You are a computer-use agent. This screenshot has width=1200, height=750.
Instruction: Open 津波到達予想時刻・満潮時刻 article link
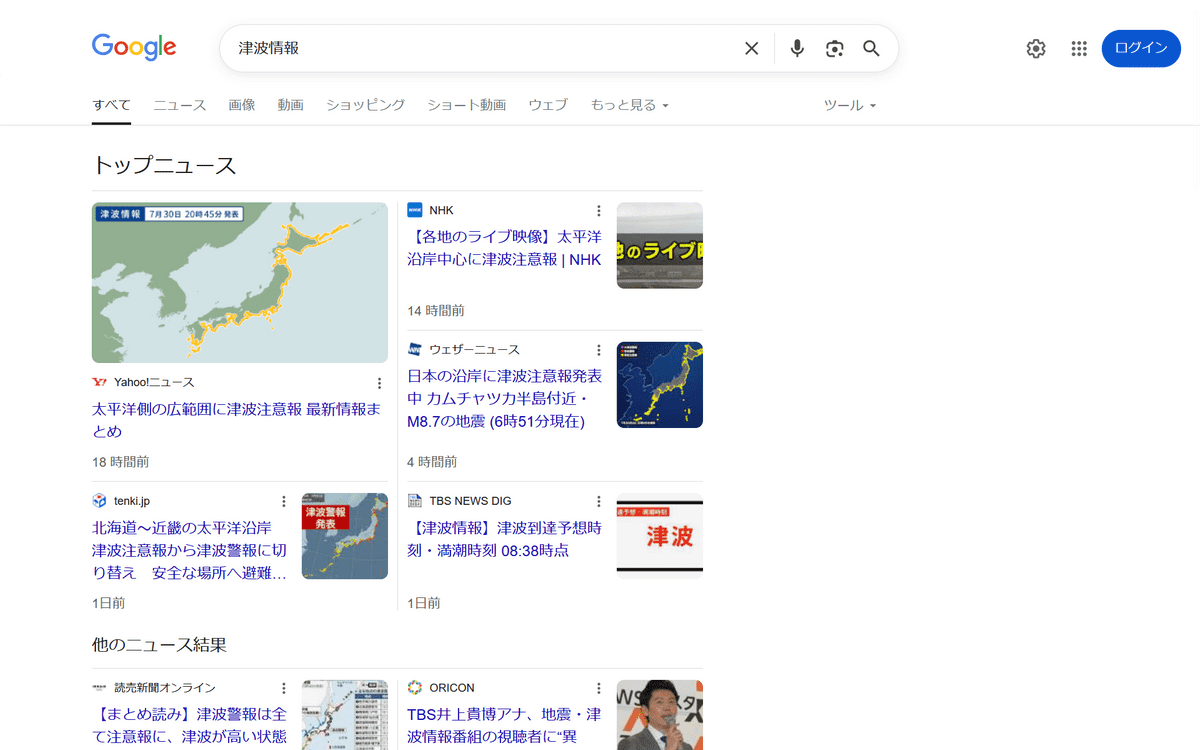(x=505, y=539)
